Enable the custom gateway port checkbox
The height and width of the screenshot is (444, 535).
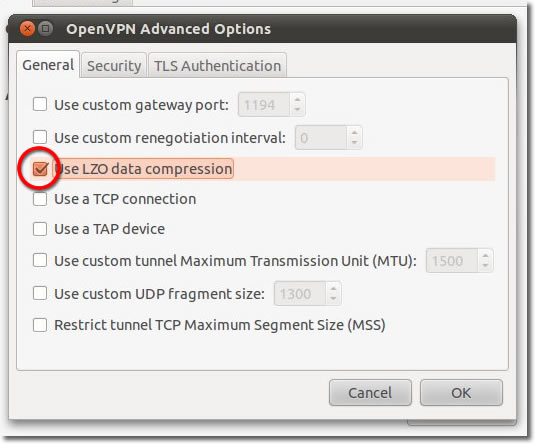[40, 104]
